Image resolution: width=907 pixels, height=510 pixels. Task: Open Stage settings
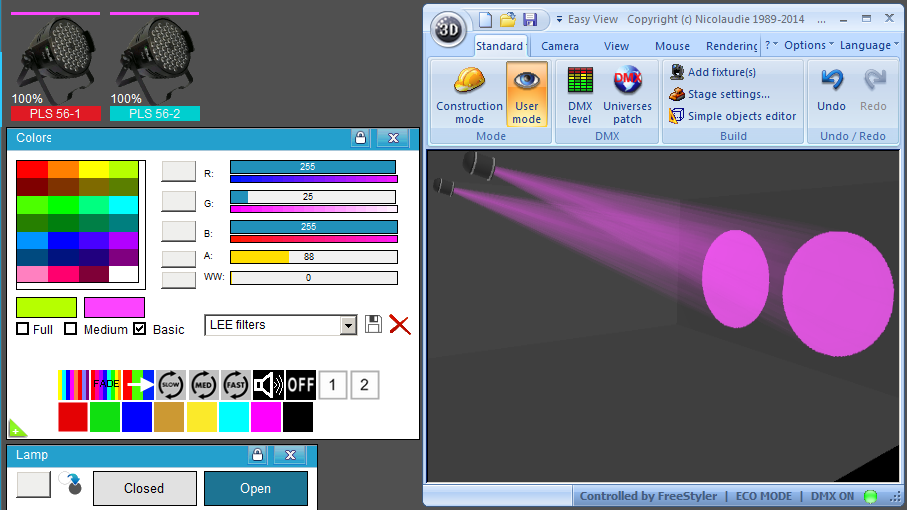[720, 94]
